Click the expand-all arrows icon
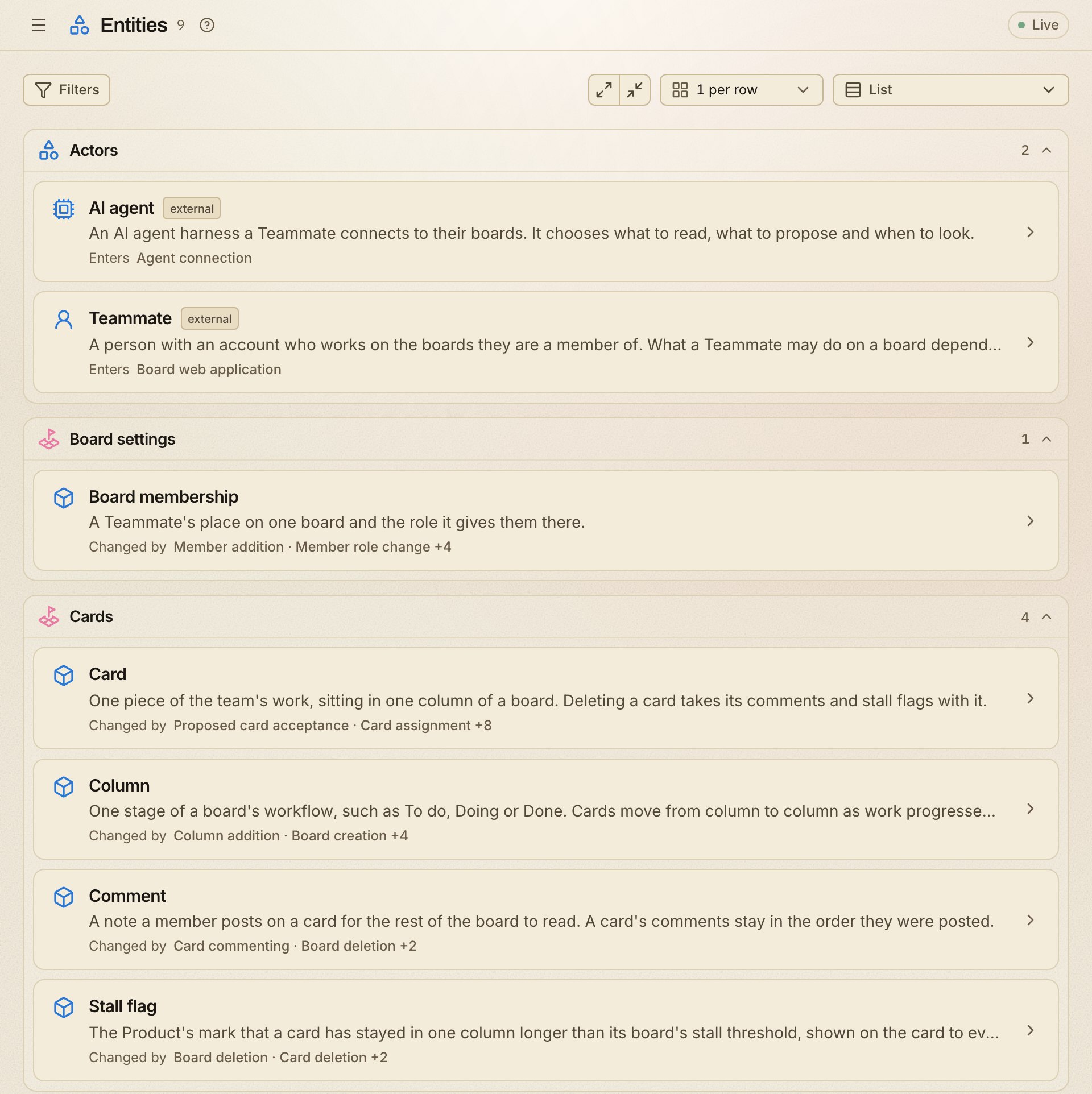This screenshot has width=1092, height=1094. coord(604,90)
